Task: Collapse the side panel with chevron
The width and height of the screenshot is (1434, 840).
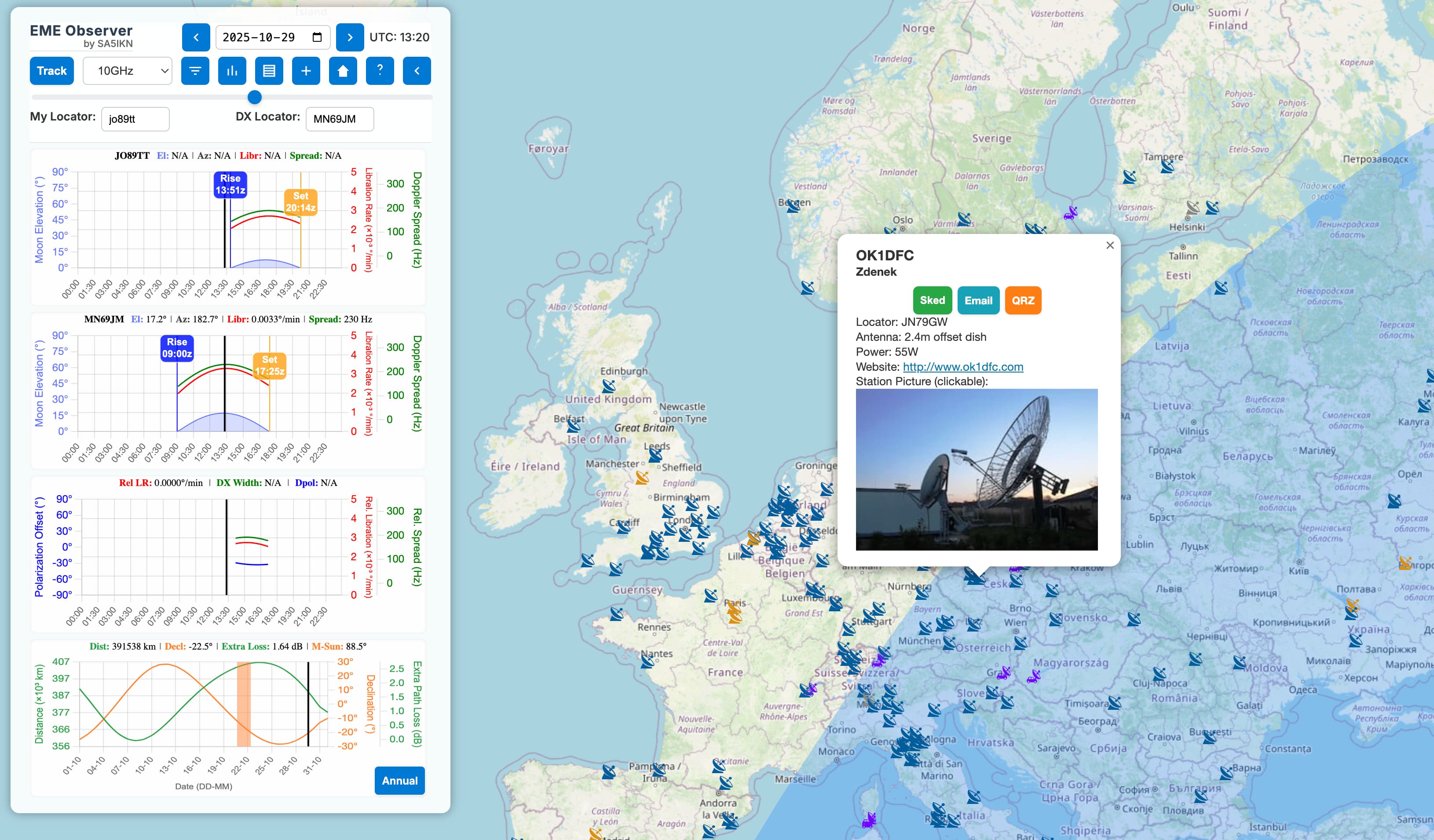Action: (417, 71)
